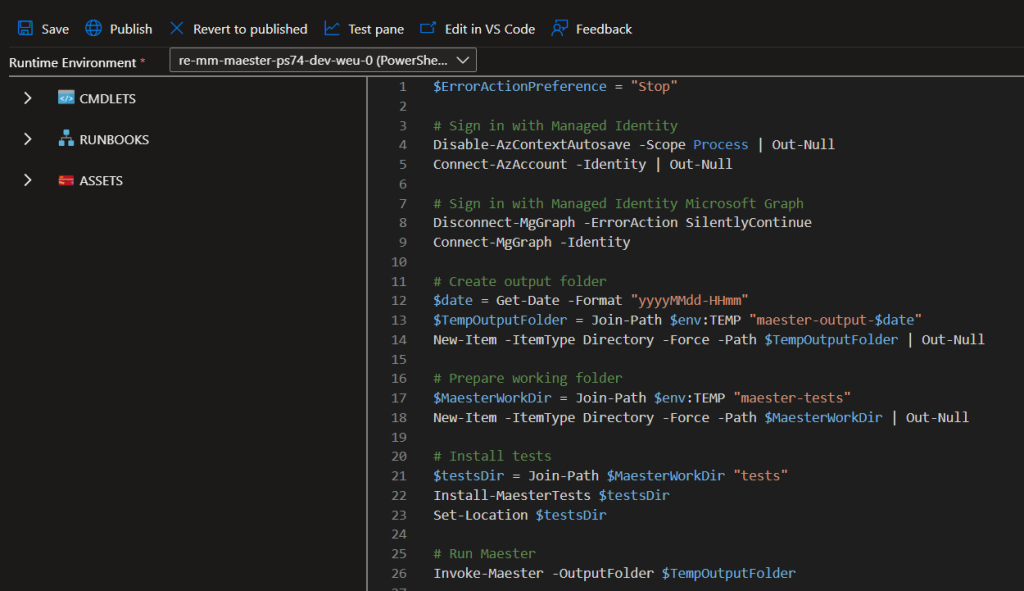Screen dimensions: 1024x591
Task: Click the Test pane chart icon
Action: (x=332, y=28)
